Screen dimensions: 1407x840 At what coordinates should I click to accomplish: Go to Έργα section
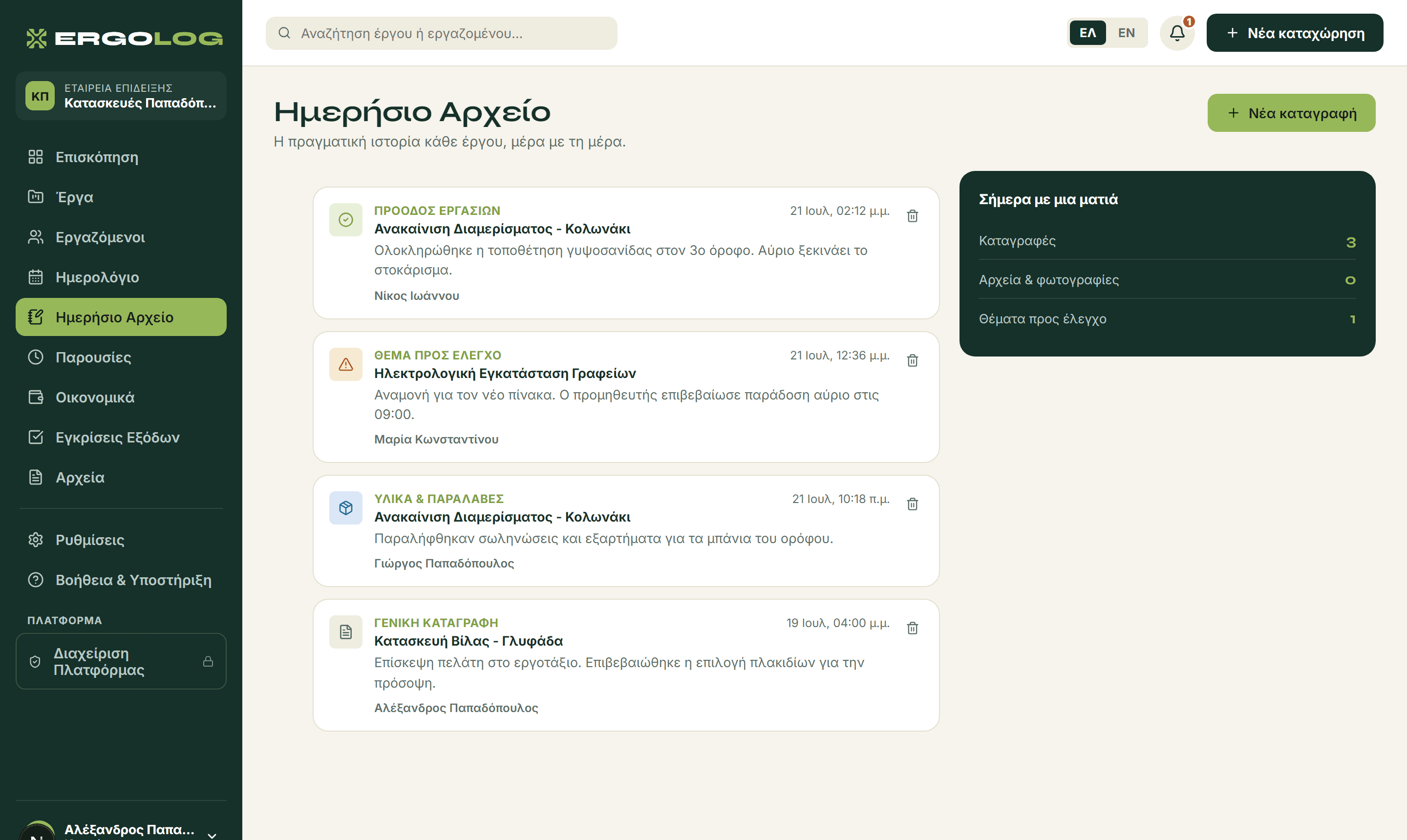[x=121, y=197]
